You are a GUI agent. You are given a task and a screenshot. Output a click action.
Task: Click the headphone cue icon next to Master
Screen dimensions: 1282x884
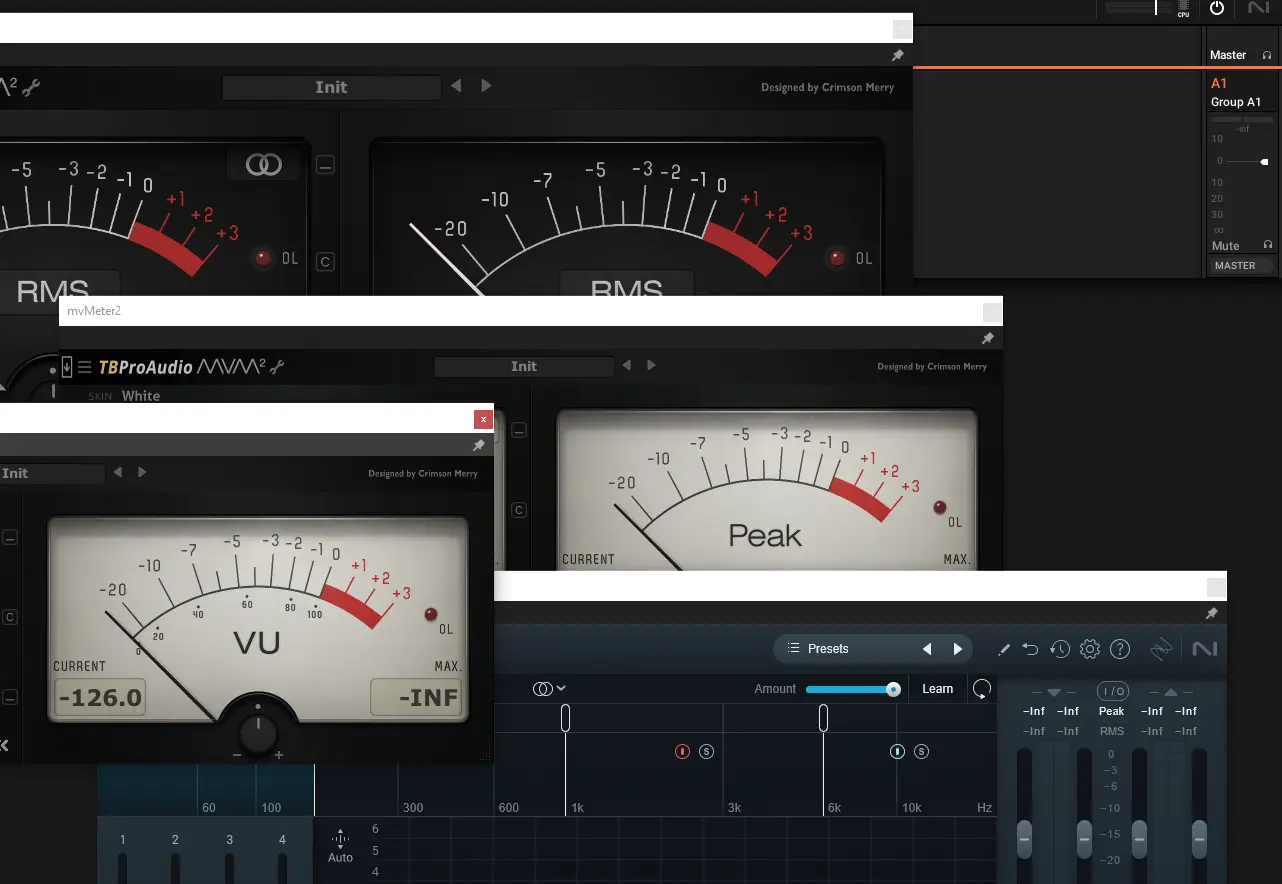[1265, 54]
